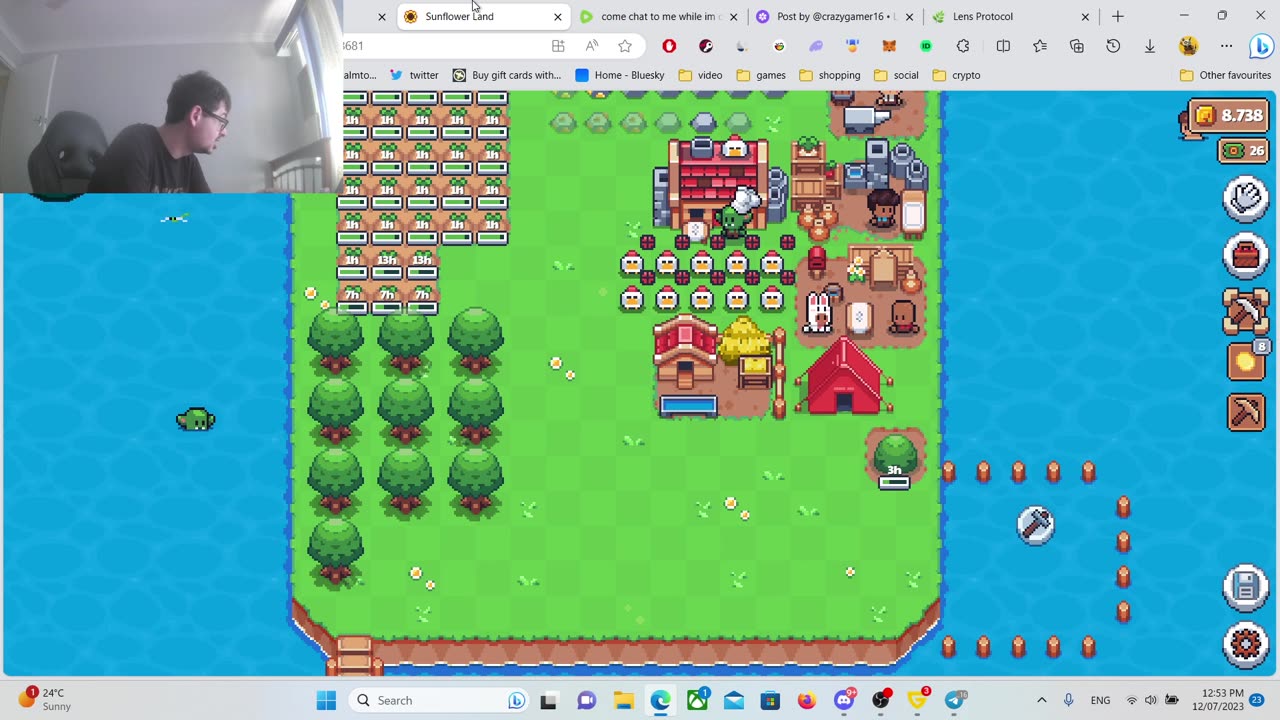Open the browser Extensions puzzle icon

tap(963, 46)
